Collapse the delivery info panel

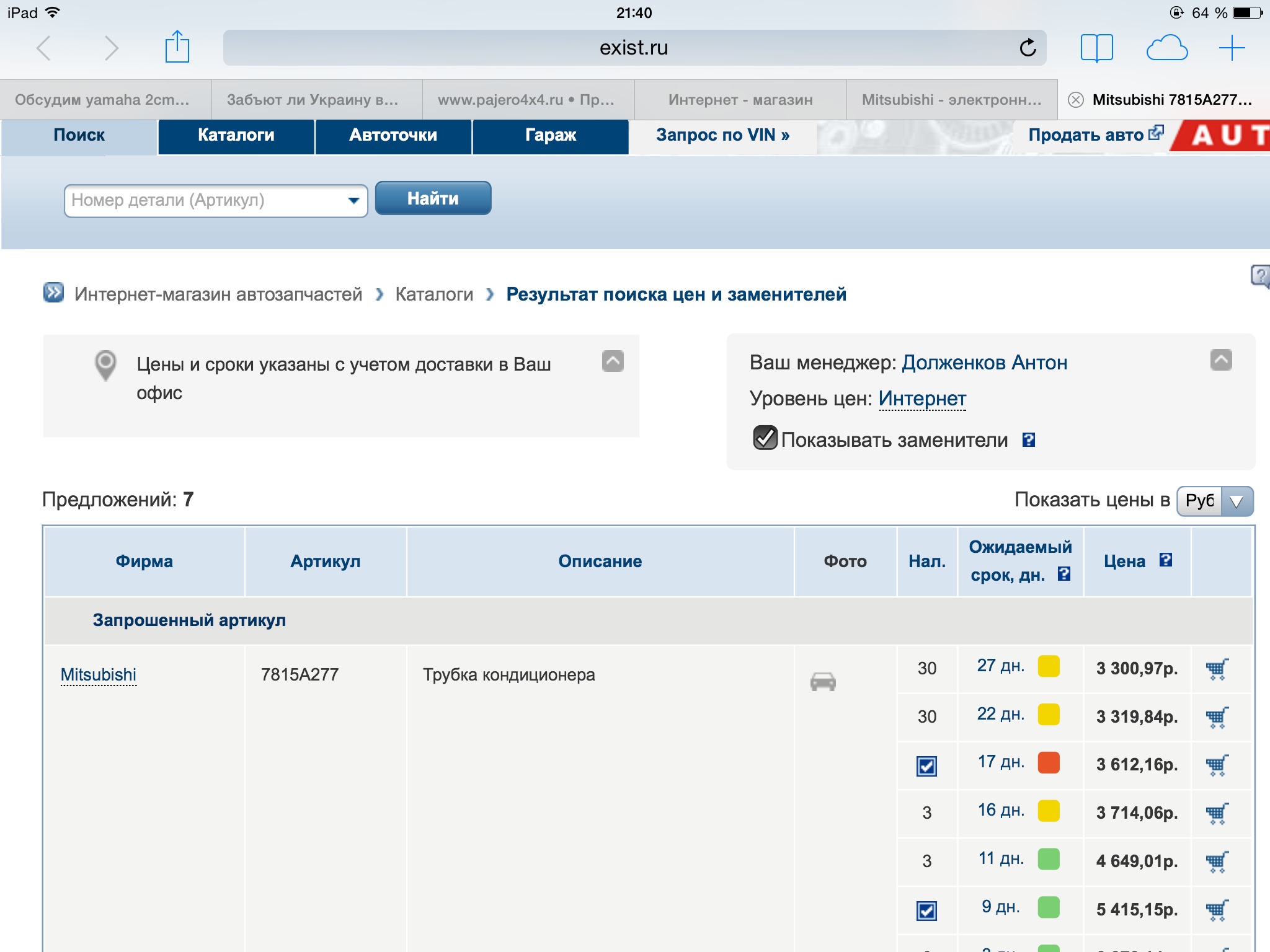point(613,361)
